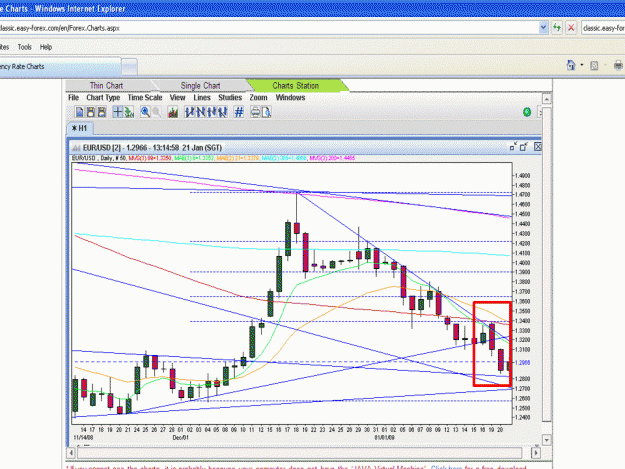Viewport: 625px width, 469px height.
Task: Select the third blue line-tool icon
Action: pyautogui.click(x=212, y=112)
